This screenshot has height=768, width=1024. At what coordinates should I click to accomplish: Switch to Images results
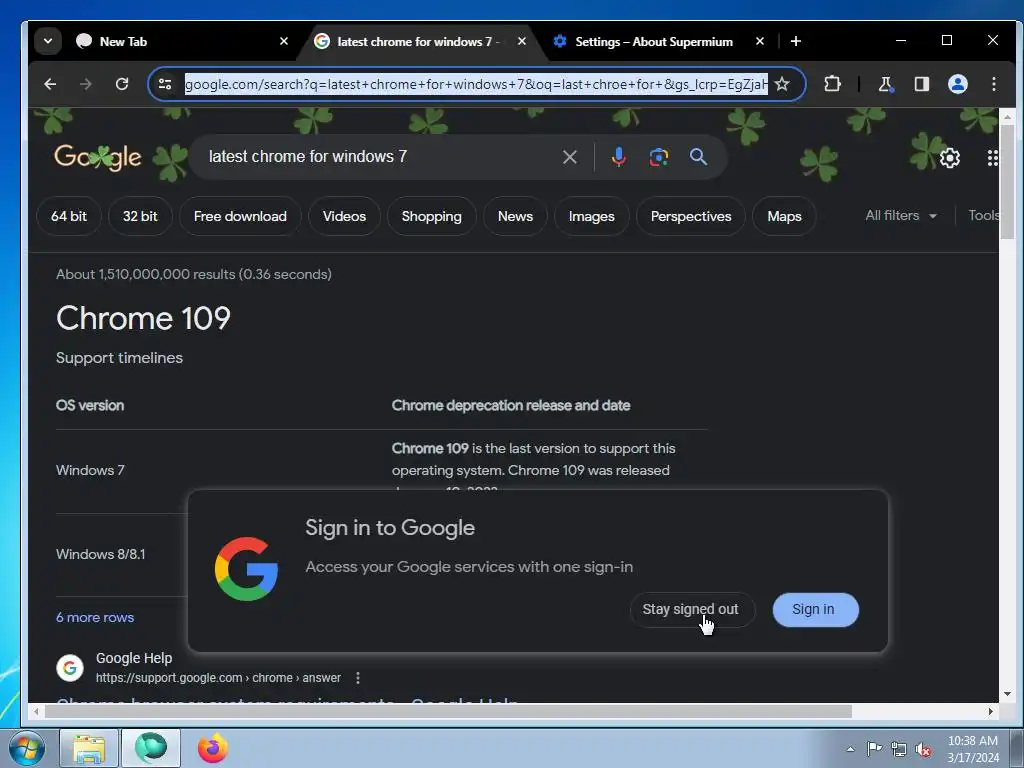click(x=592, y=216)
